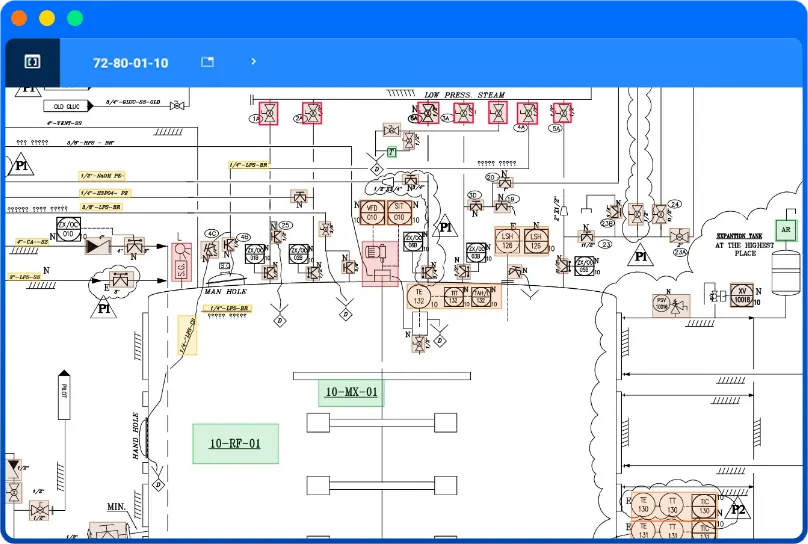808x544 pixels.
Task: Select the 10-RF-01 equipment tag
Action: pyautogui.click(x=235, y=444)
